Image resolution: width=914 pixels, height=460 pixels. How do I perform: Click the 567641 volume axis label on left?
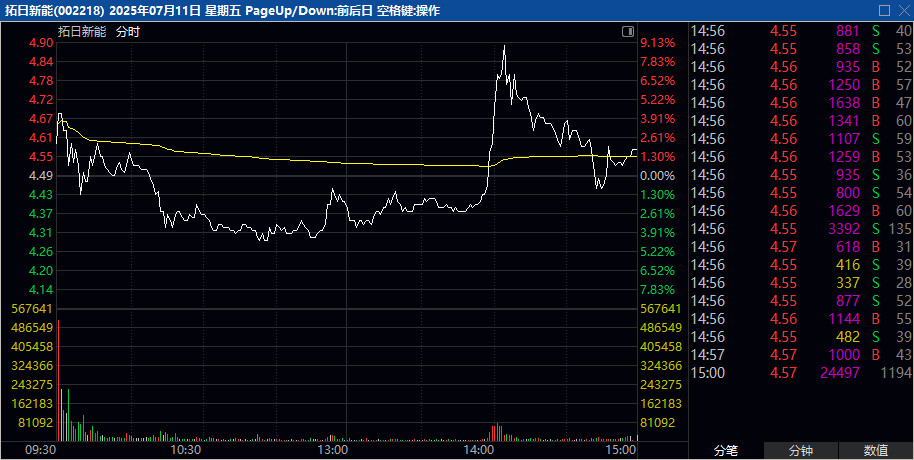pos(28,309)
